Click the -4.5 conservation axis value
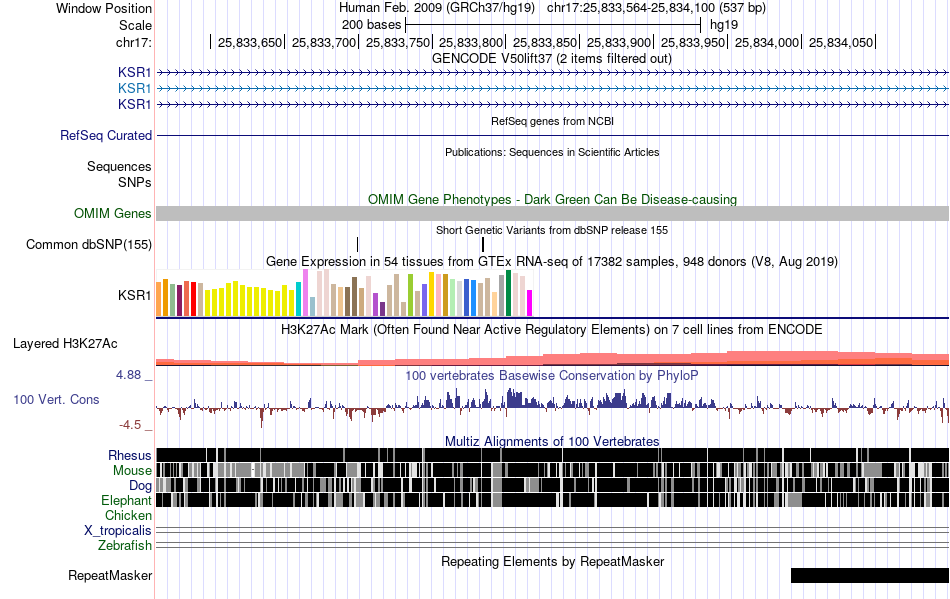 coord(130,425)
